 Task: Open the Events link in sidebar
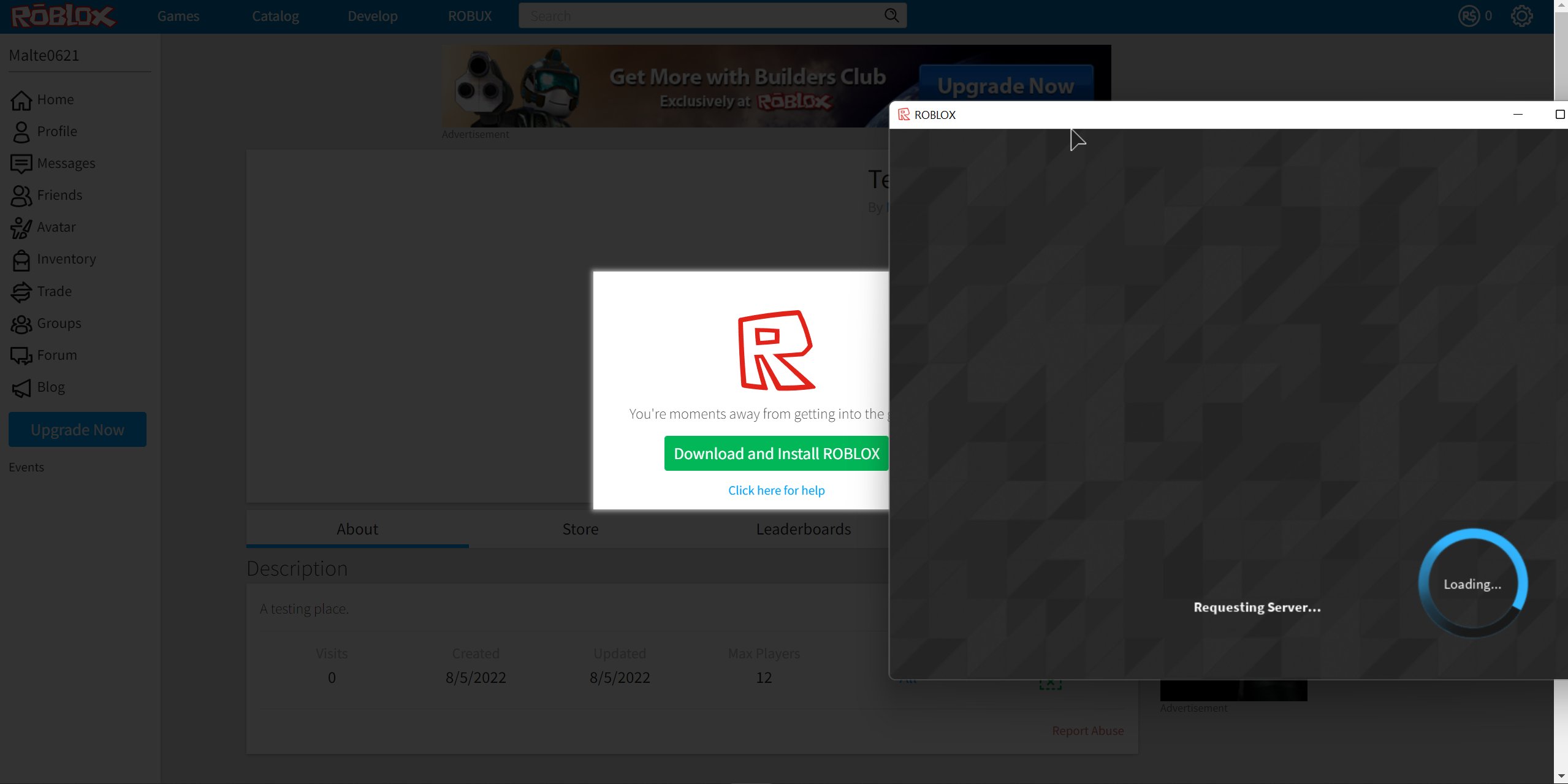click(x=26, y=467)
